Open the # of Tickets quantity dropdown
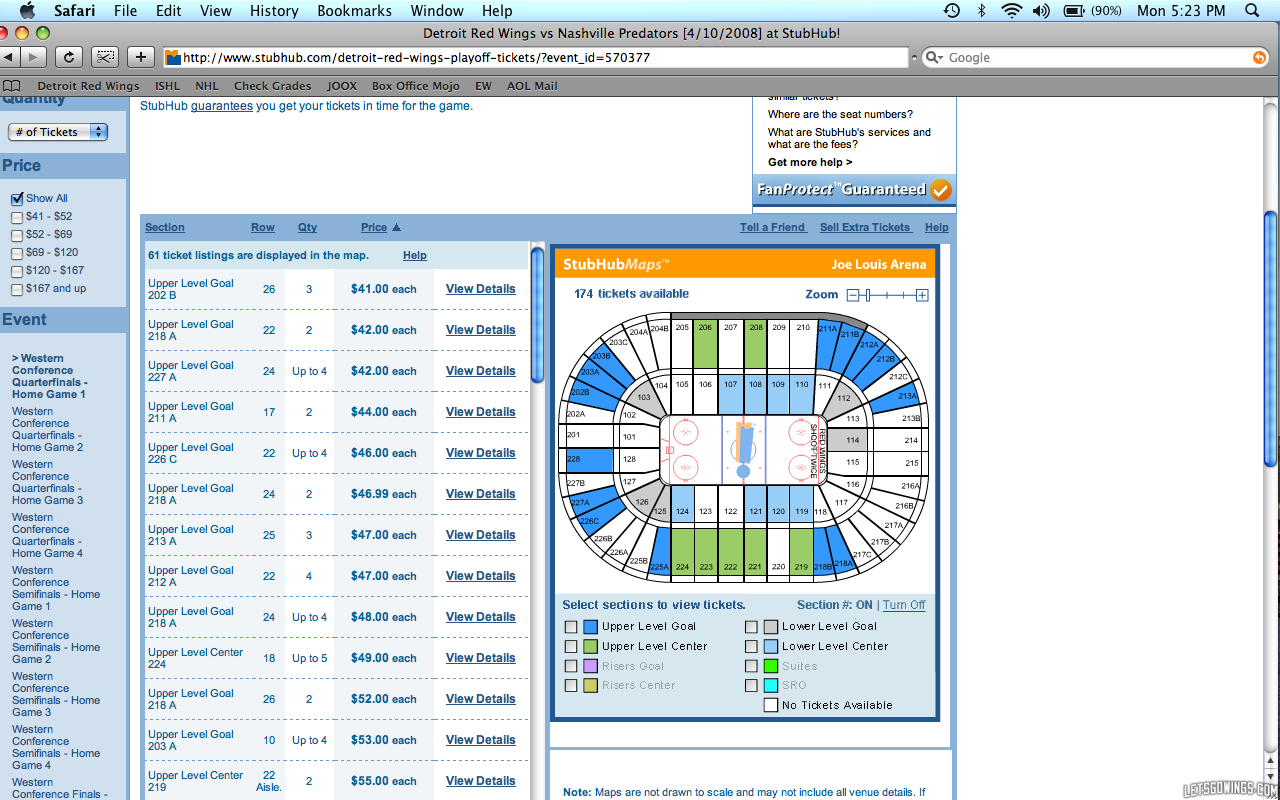 coord(58,132)
